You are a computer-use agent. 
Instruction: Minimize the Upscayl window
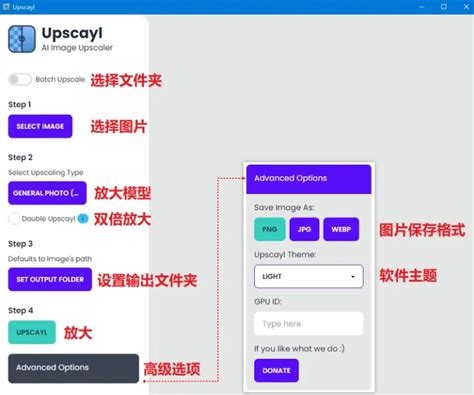click(x=422, y=7)
